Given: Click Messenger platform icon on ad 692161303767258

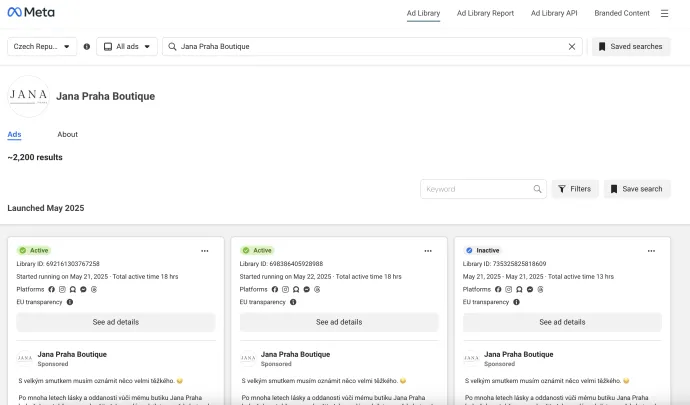Looking at the screenshot, I should [x=83, y=289].
